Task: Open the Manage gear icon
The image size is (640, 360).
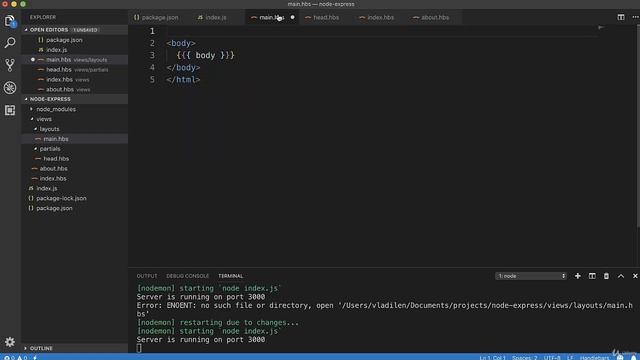Action: (x=10, y=342)
